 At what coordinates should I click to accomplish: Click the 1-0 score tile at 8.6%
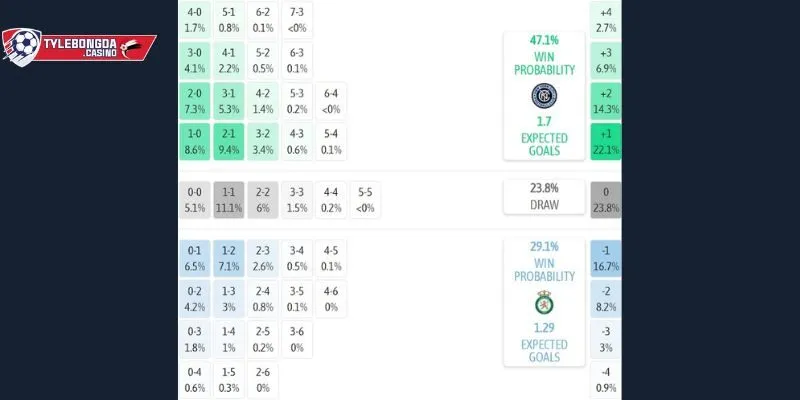pos(195,142)
